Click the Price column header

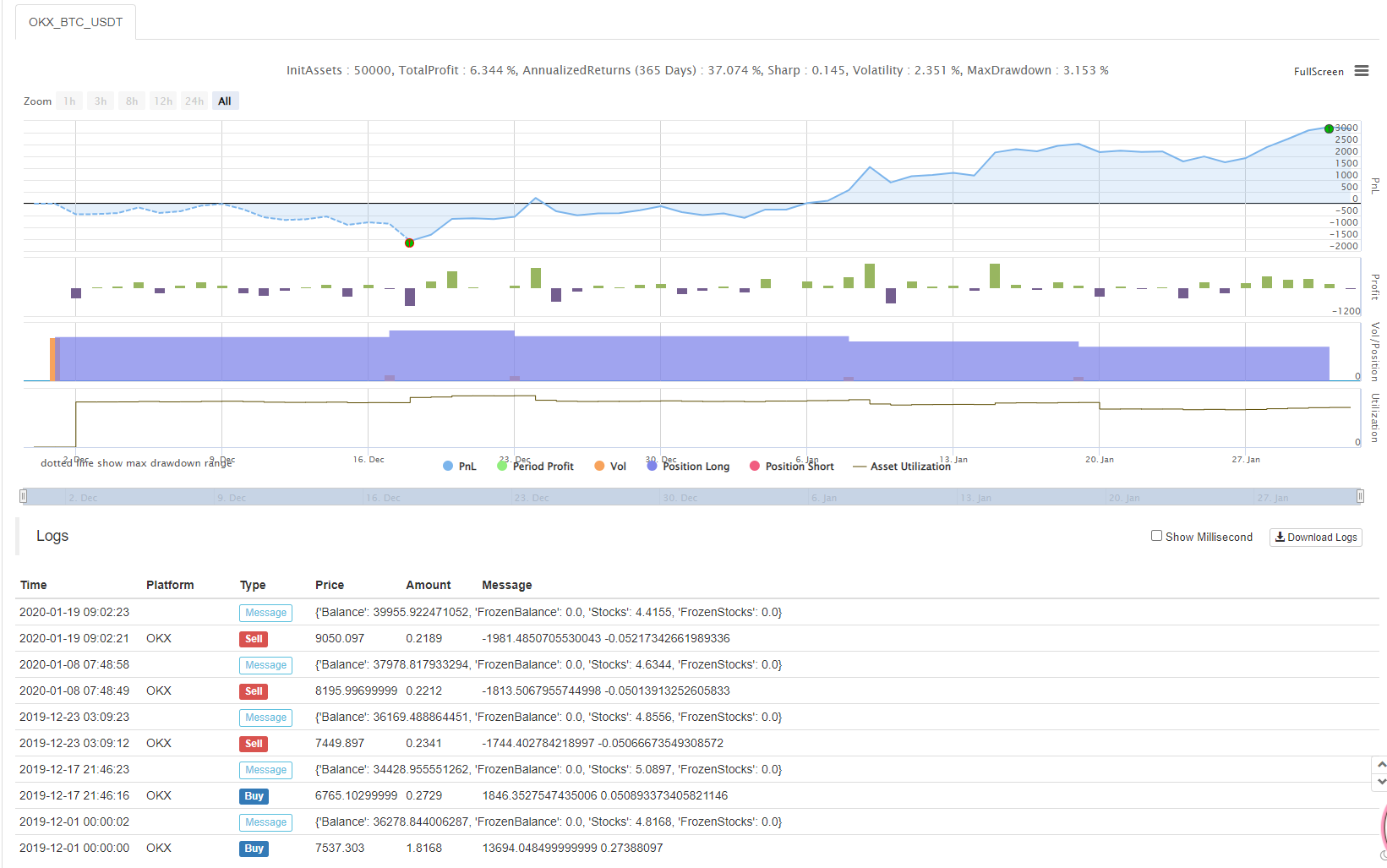click(x=330, y=585)
